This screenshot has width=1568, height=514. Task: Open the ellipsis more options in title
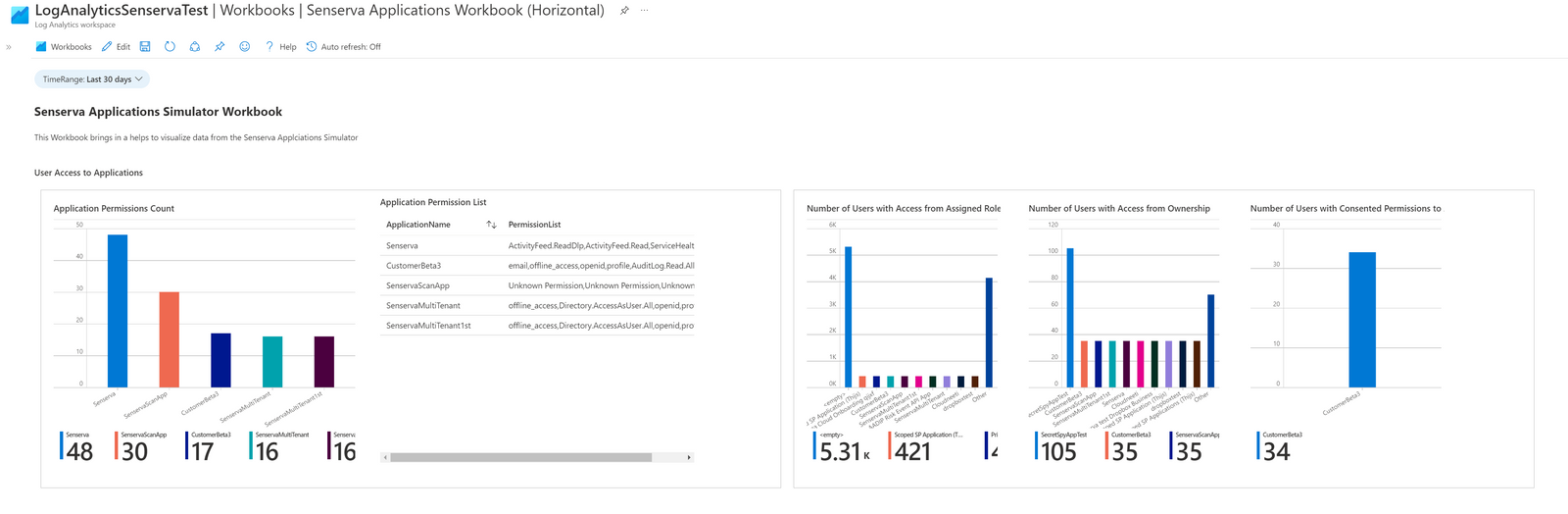point(644,11)
